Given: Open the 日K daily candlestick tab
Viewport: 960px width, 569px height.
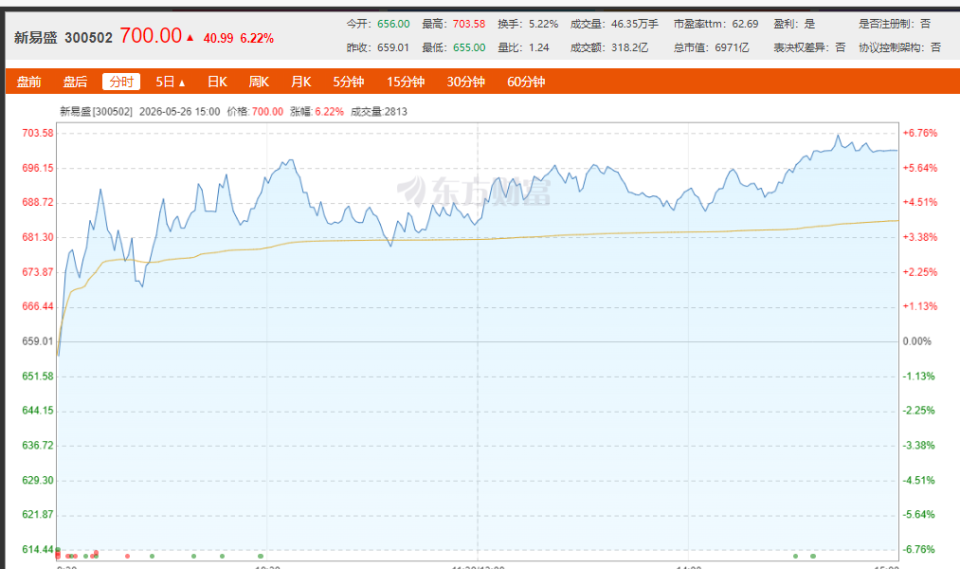Looking at the screenshot, I should pyautogui.click(x=217, y=81).
